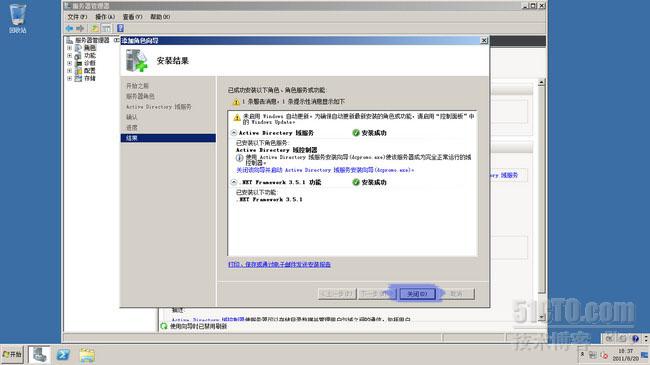Screen dimensions: 650x365
Task: Click the .NET Framework 3.5.1 installed feature text
Action: 269,200
